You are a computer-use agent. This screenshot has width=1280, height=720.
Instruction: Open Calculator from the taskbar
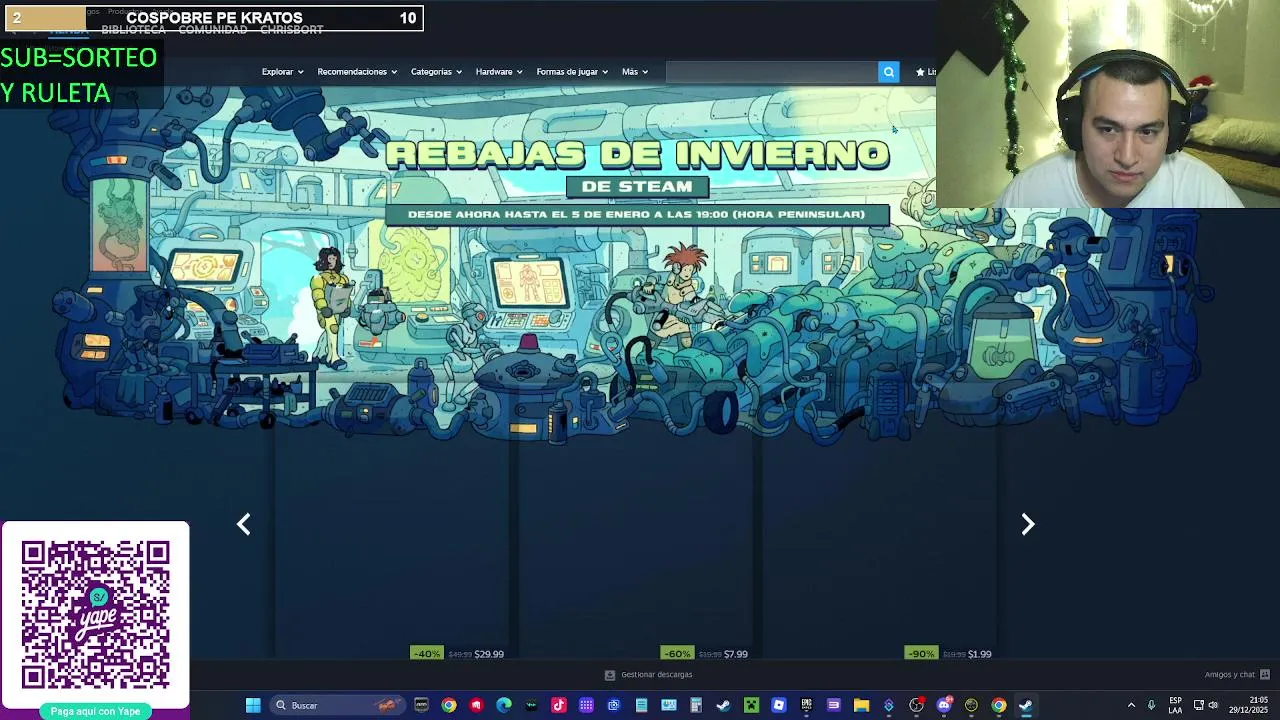tap(696, 706)
